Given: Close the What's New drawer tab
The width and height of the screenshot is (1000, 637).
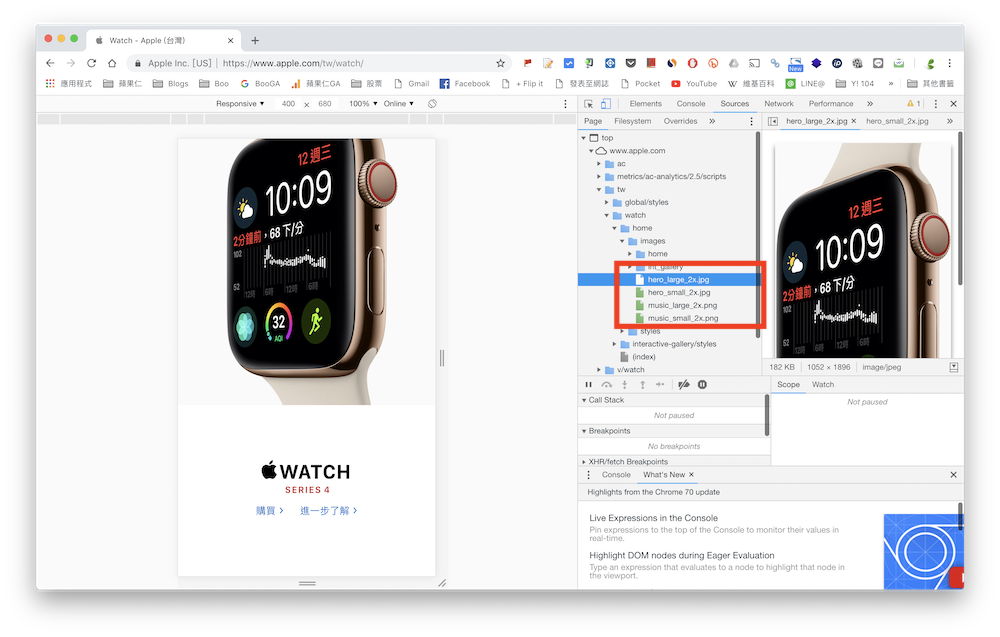Looking at the screenshot, I should coord(691,475).
